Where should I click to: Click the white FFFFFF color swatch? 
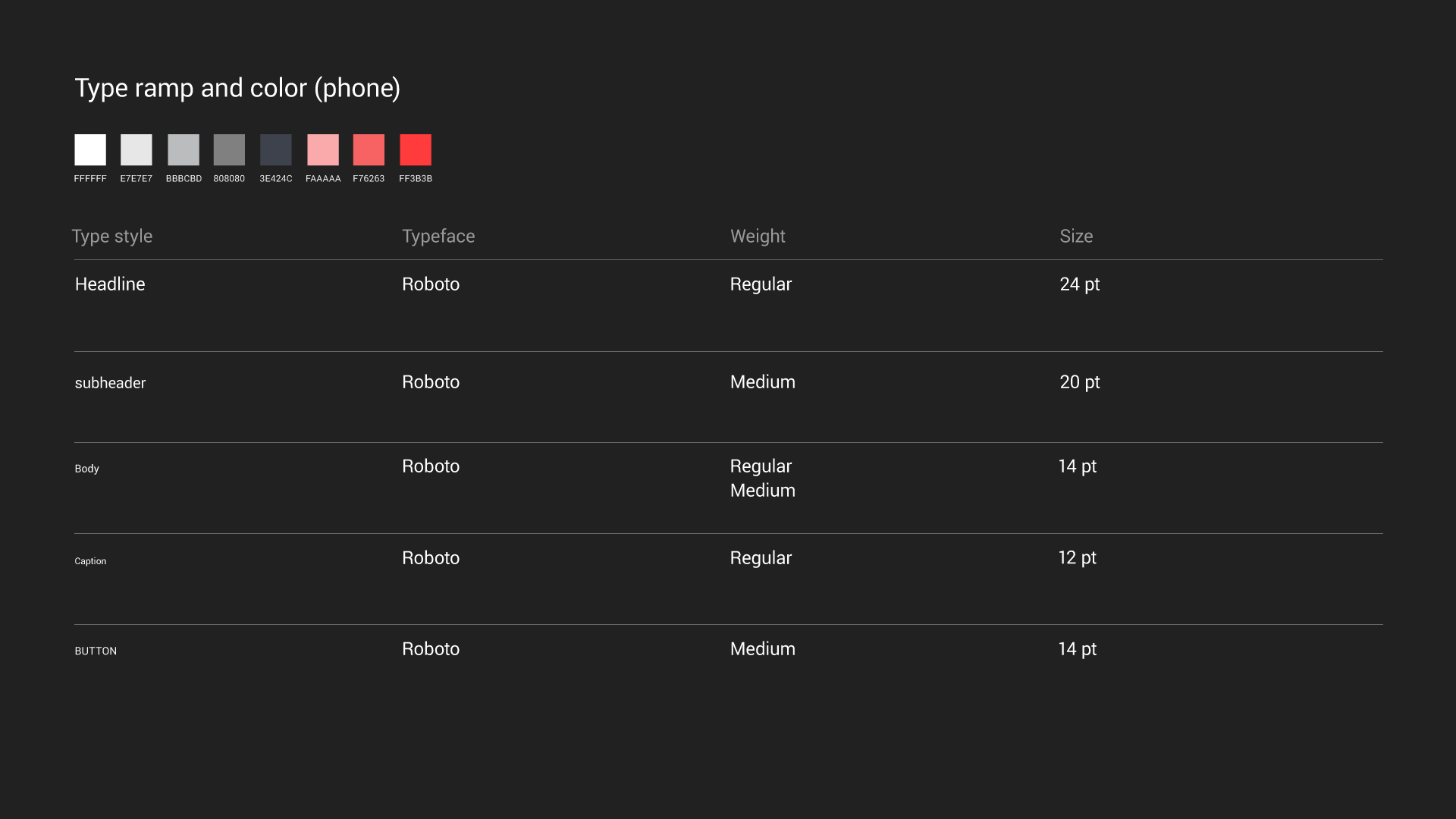(90, 150)
